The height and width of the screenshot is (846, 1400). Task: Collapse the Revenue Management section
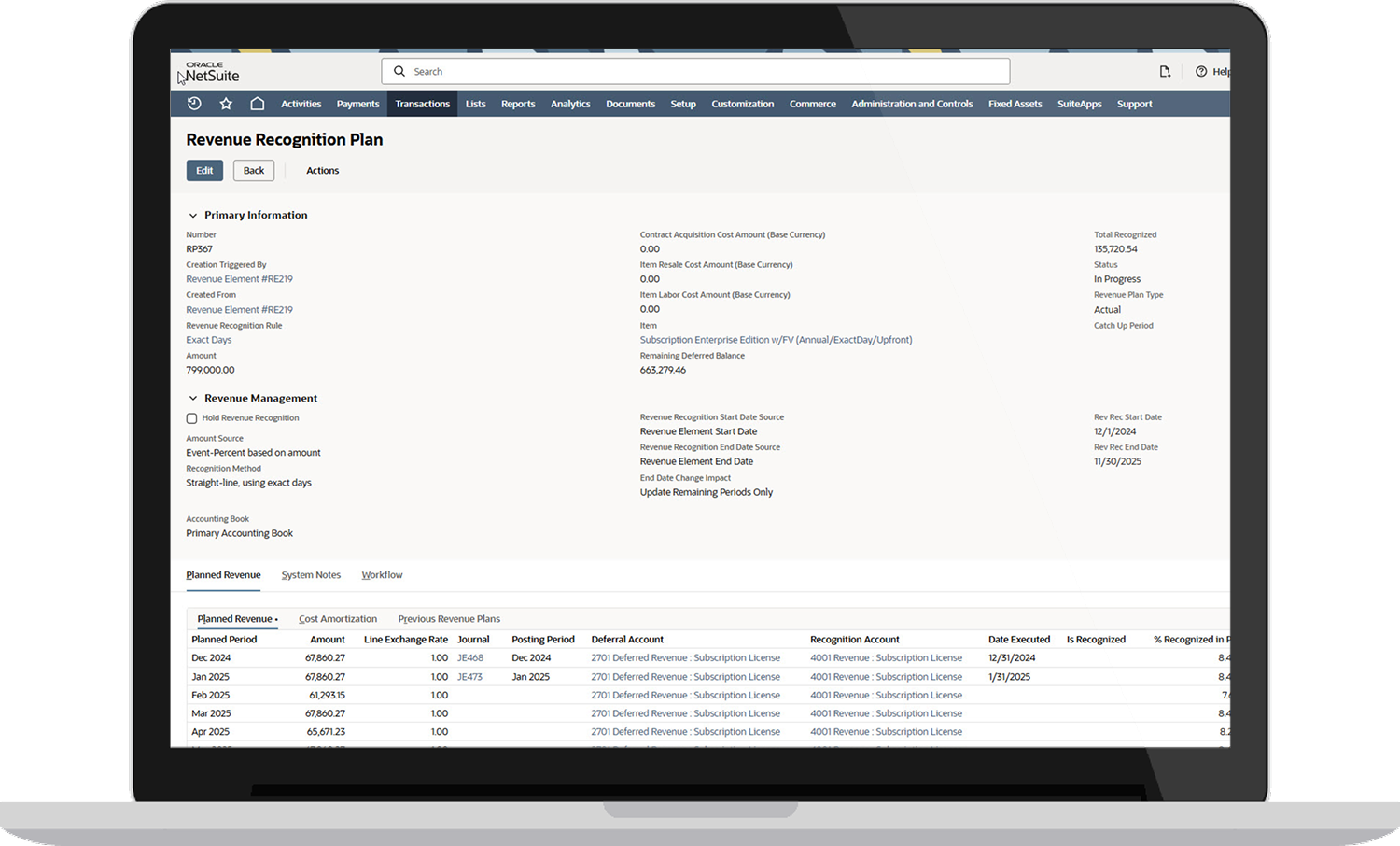192,398
